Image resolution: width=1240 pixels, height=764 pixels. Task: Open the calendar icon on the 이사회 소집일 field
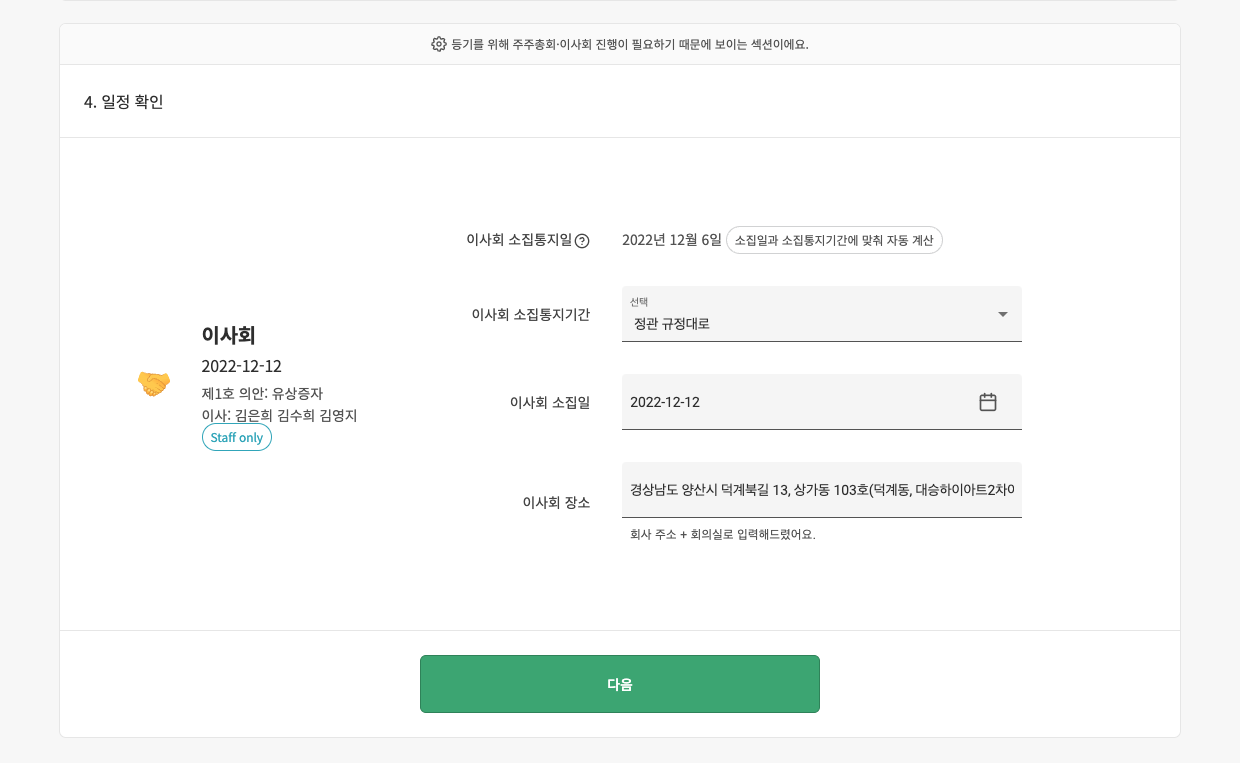click(x=988, y=401)
